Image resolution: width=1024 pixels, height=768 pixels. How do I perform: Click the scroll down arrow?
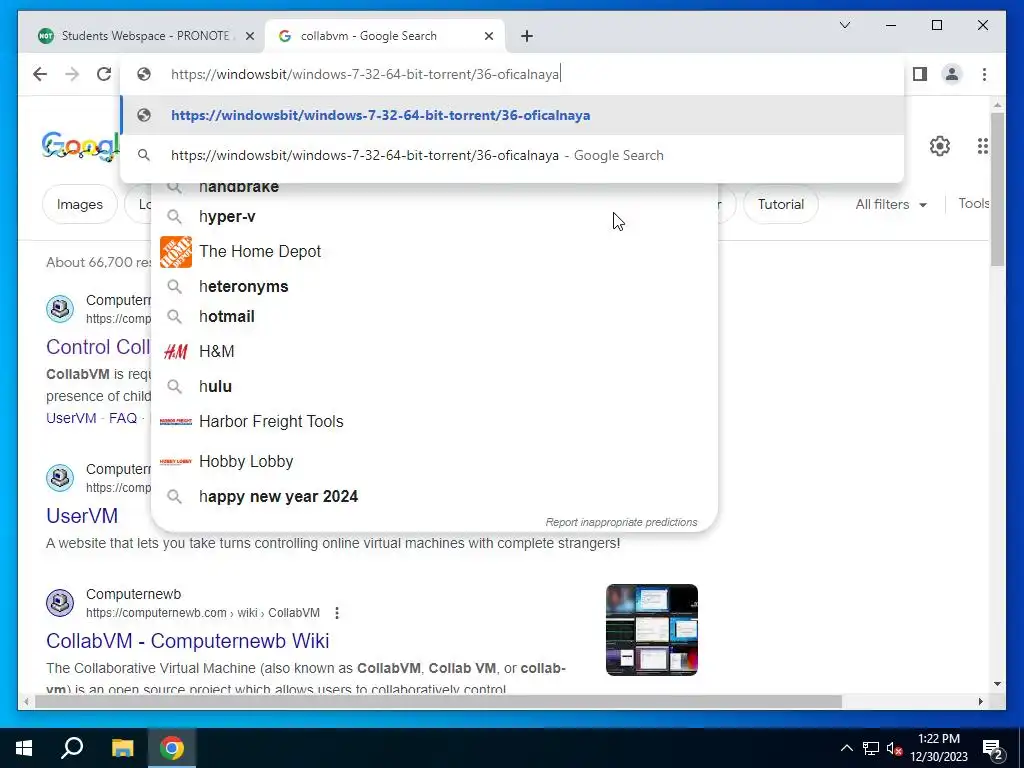tap(997, 684)
